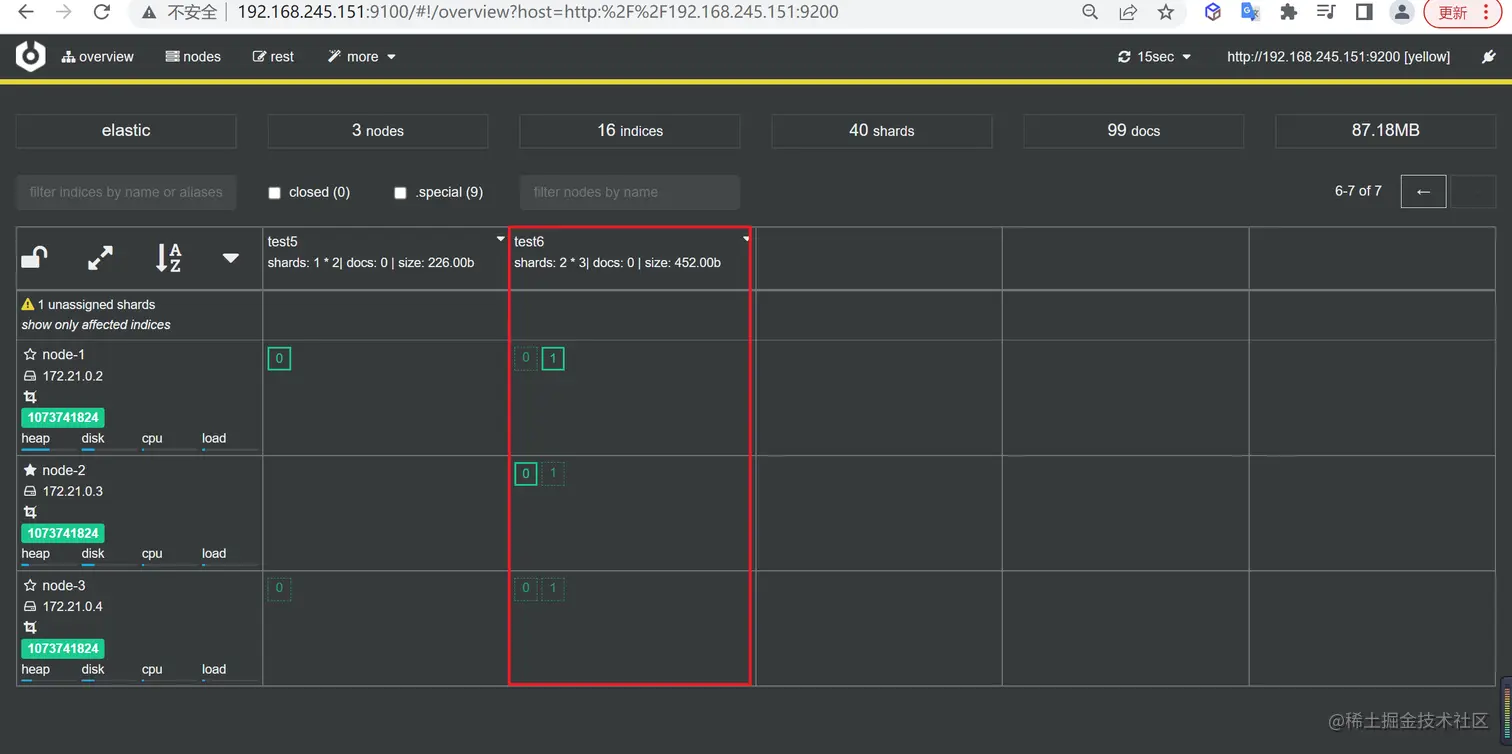Select test6 primary shard 0 on node-2
This screenshot has height=754, width=1512.
[526, 473]
